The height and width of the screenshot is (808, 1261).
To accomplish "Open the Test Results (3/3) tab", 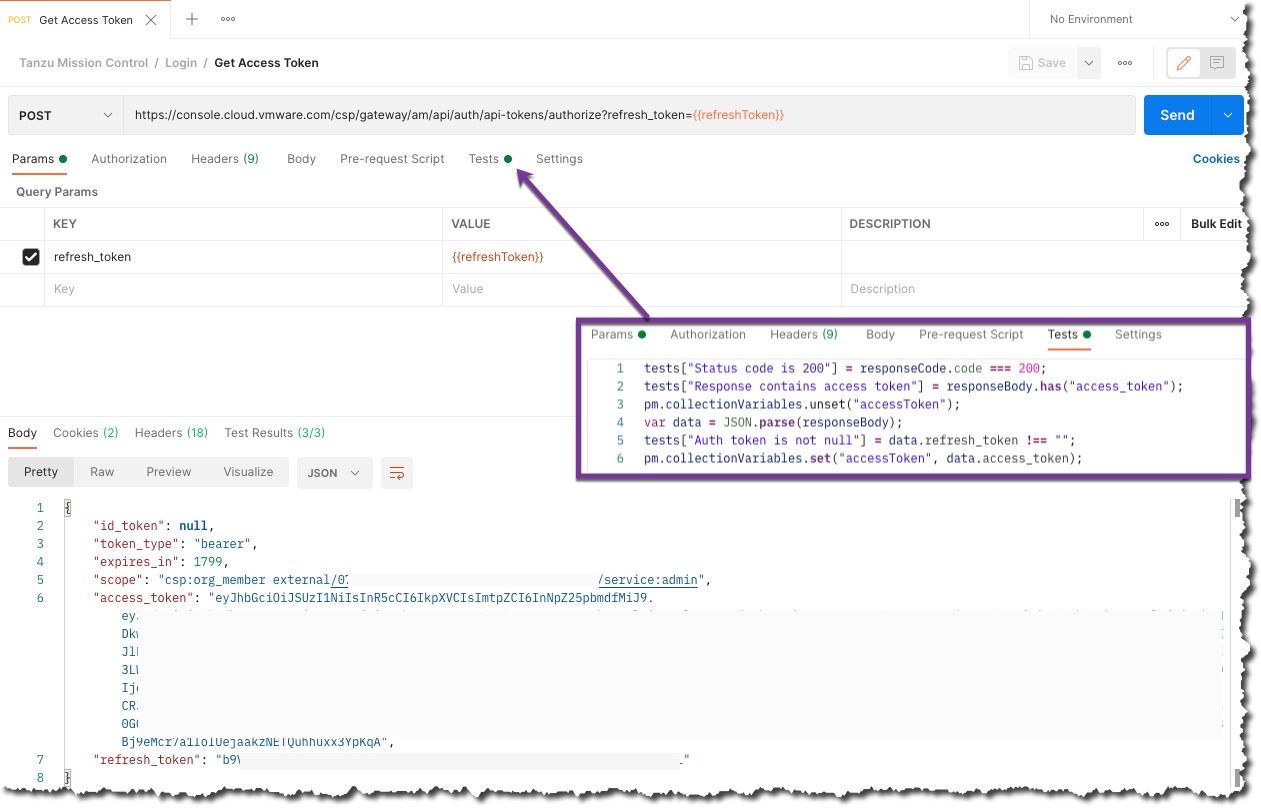I will pyautogui.click(x=275, y=433).
